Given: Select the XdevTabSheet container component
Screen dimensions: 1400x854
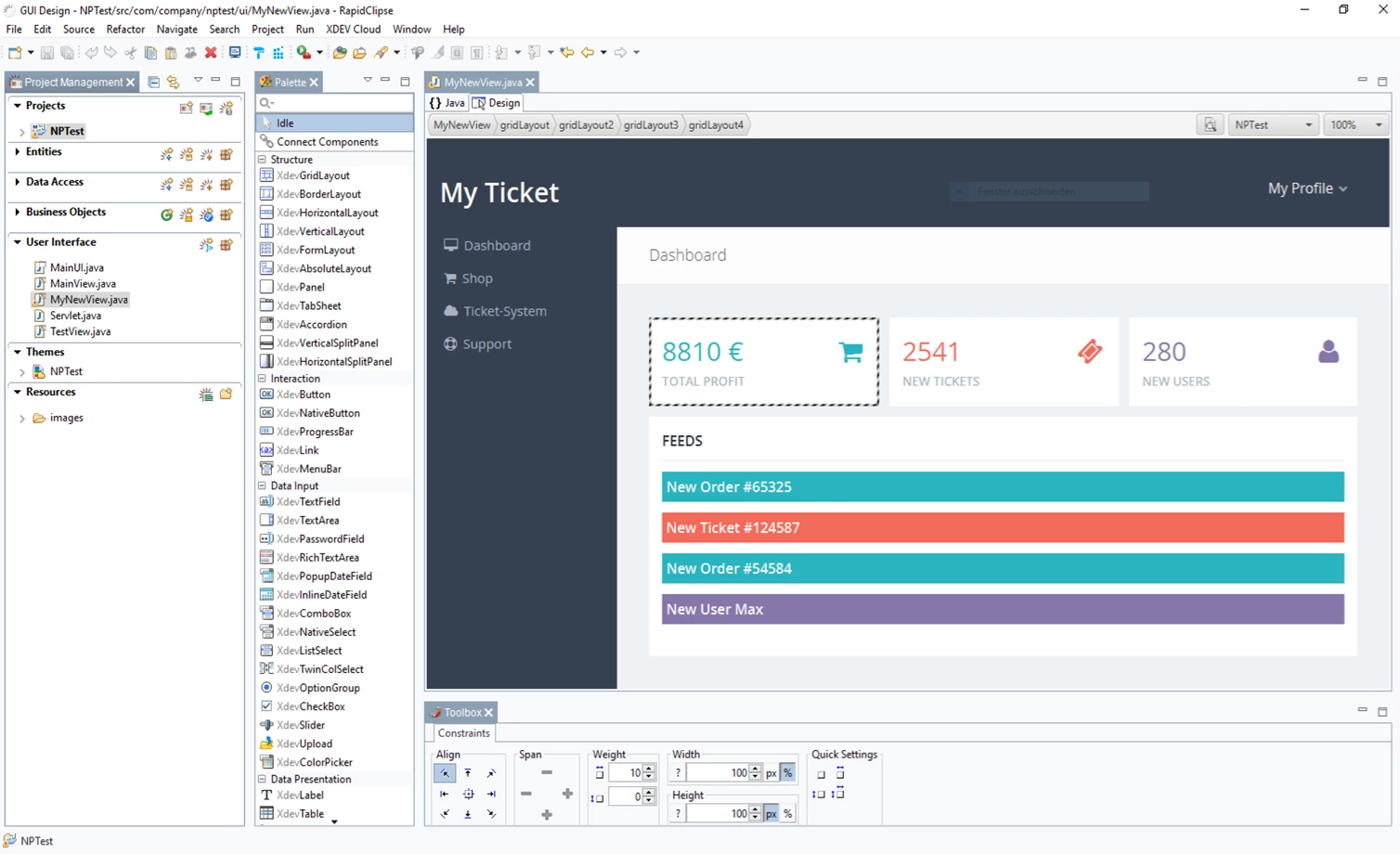Looking at the screenshot, I should (x=306, y=305).
